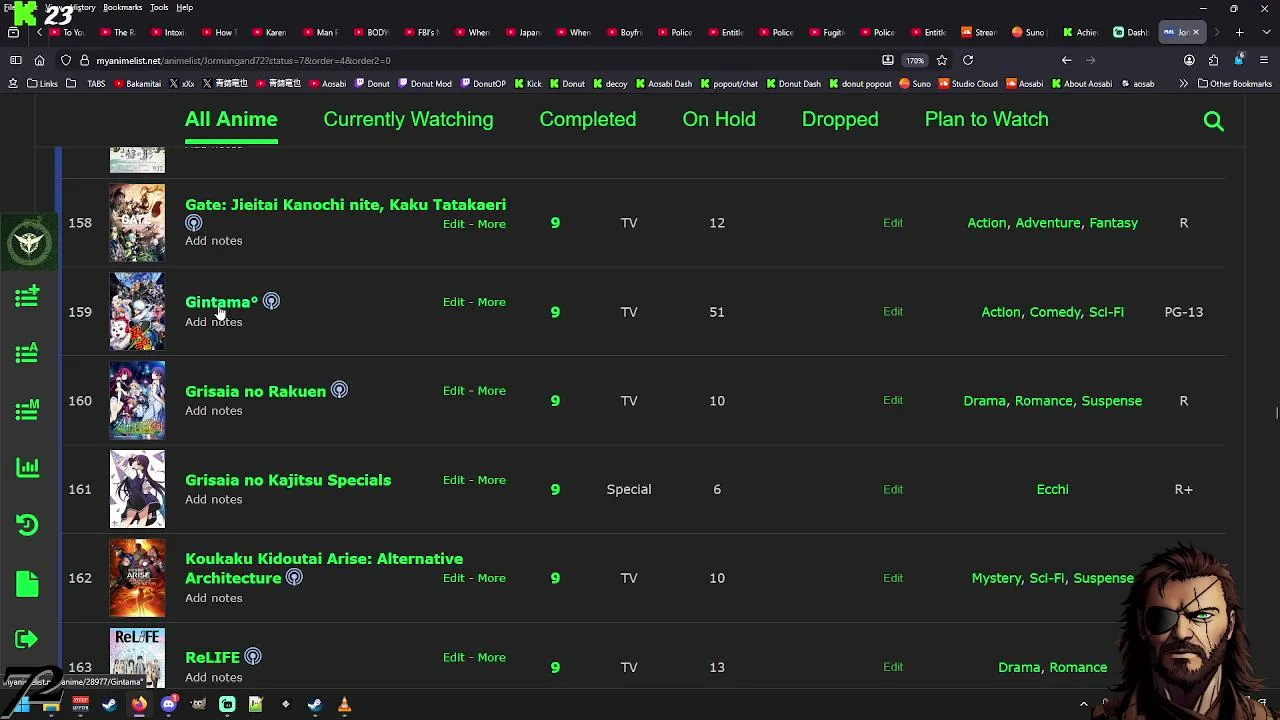Screen dimensions: 1280x720
Task: Click the Comedy genre in Gintama° row
Action: coord(1055,312)
